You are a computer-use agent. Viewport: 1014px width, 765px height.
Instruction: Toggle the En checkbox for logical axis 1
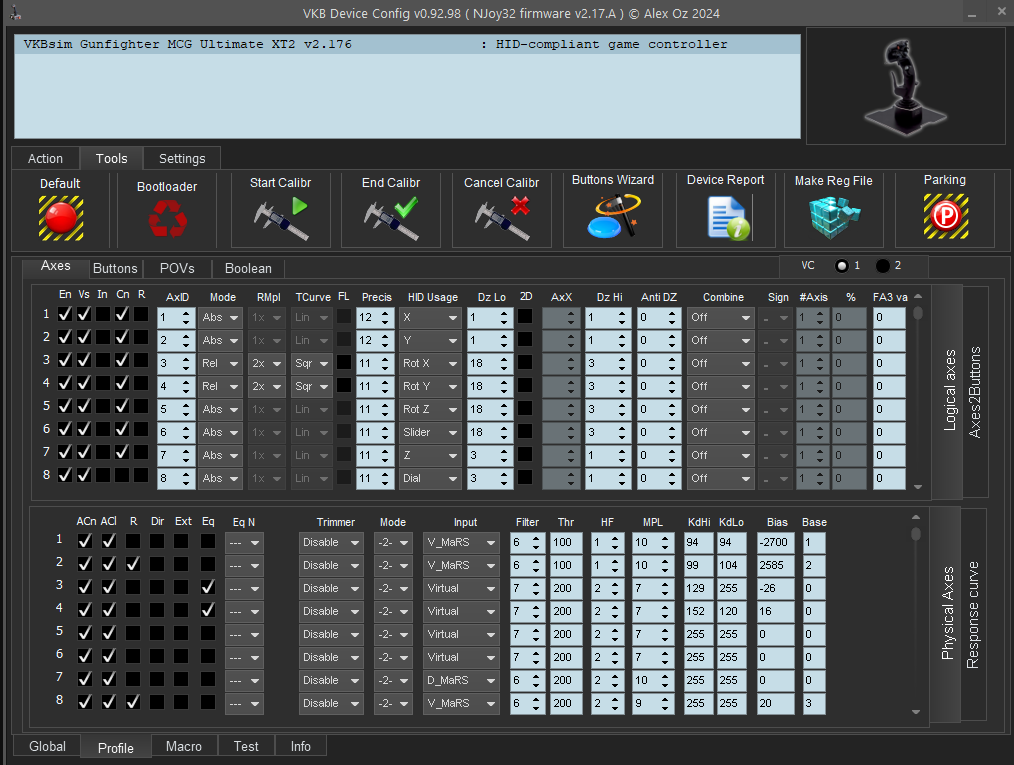click(65, 316)
